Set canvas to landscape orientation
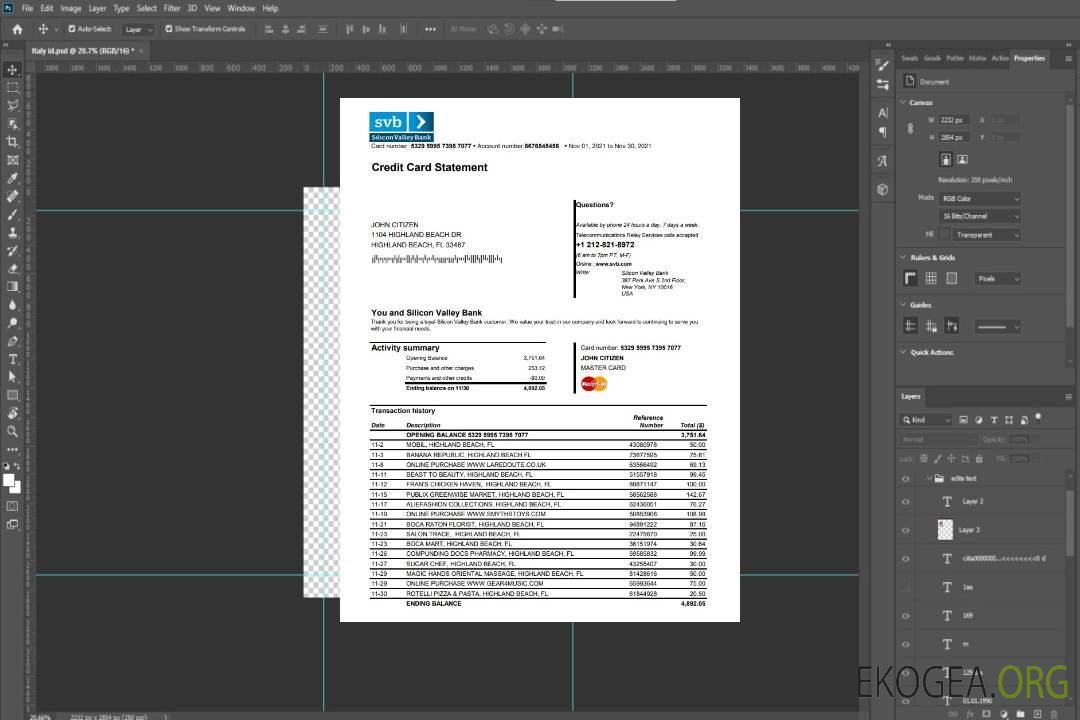Image resolution: width=1080 pixels, height=720 pixels. point(962,160)
